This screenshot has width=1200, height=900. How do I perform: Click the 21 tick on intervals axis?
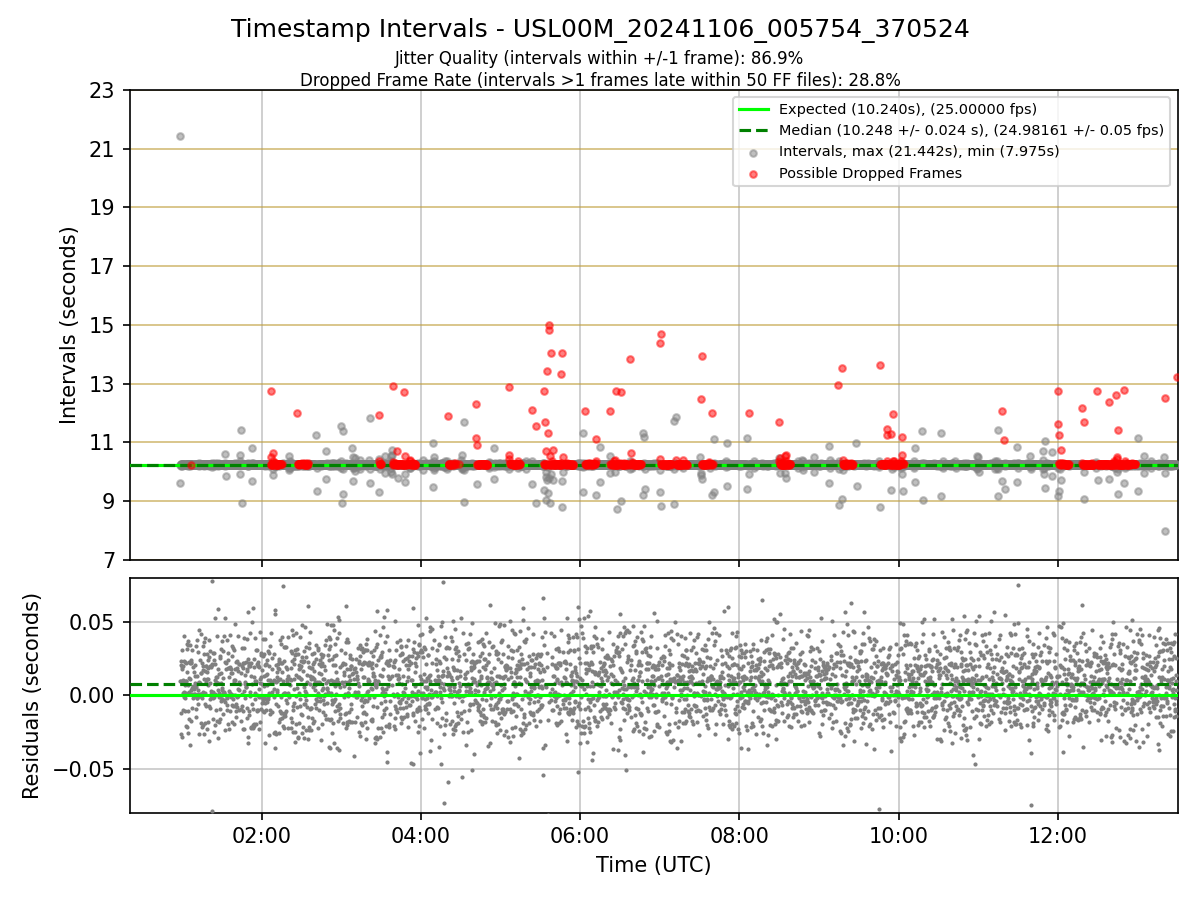(103, 150)
